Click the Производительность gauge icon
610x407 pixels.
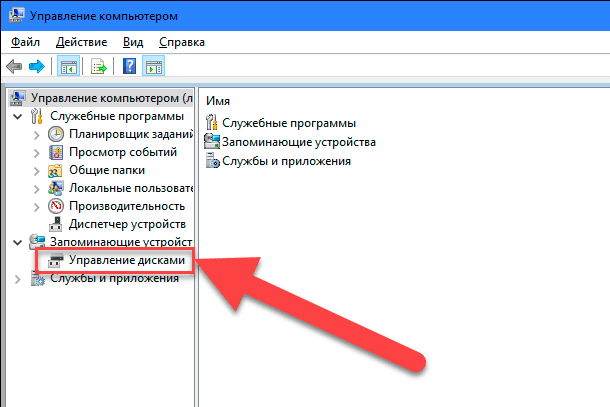(x=56, y=206)
